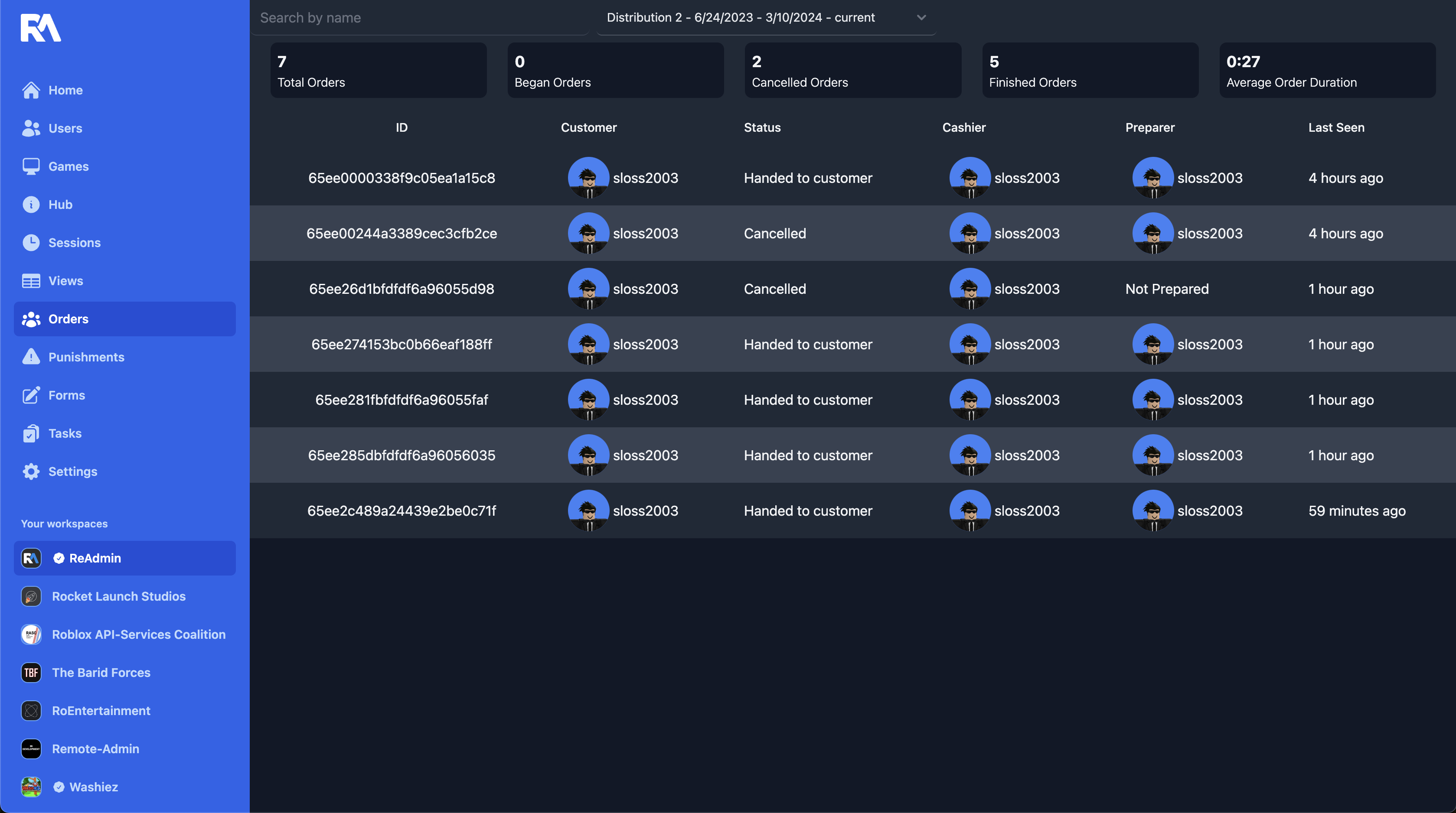Click the chevron arrow of the distribution selector
Image resolution: width=1456 pixels, height=813 pixels.
(921, 17)
